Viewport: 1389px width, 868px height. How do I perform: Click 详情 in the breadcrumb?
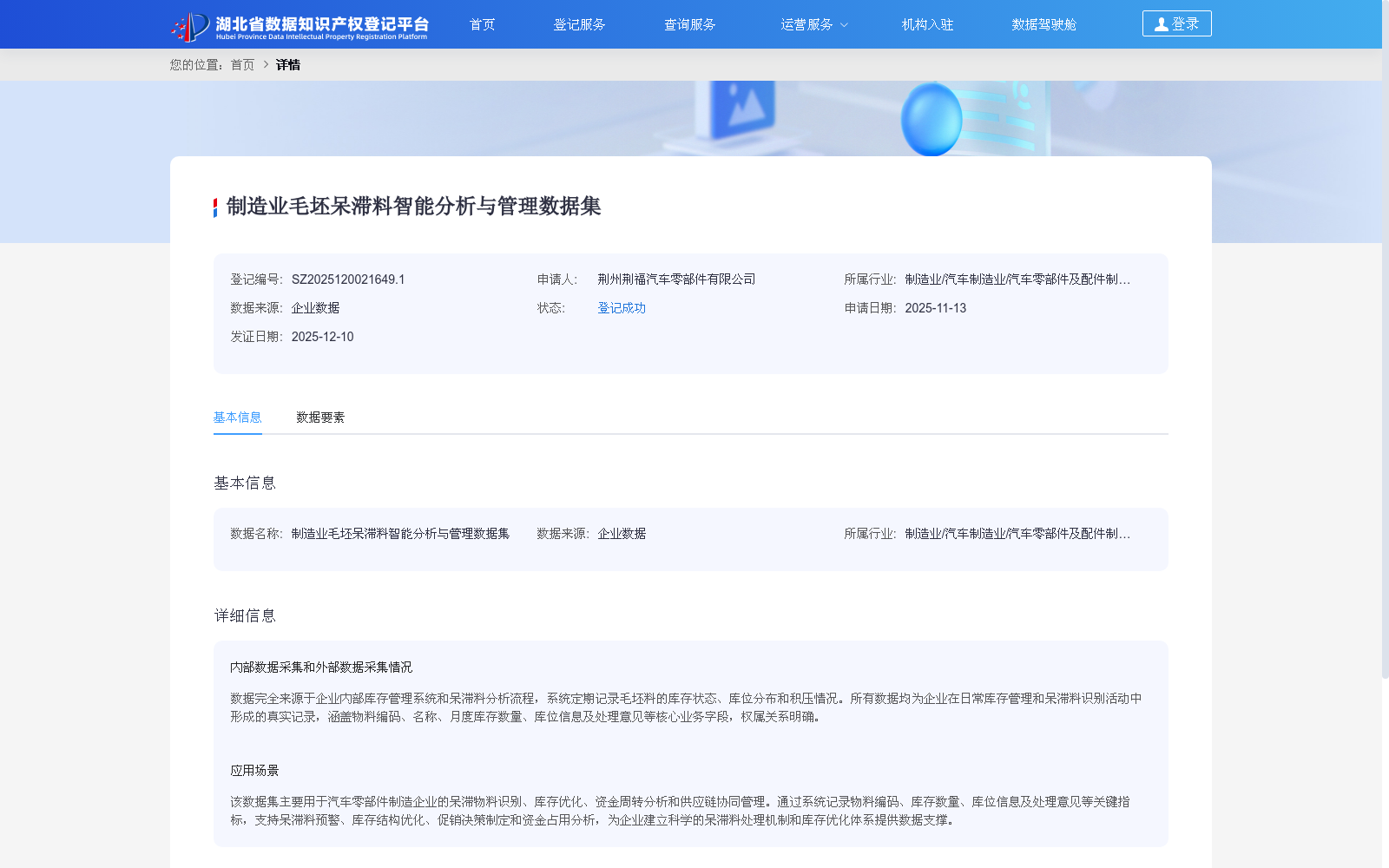pyautogui.click(x=288, y=65)
